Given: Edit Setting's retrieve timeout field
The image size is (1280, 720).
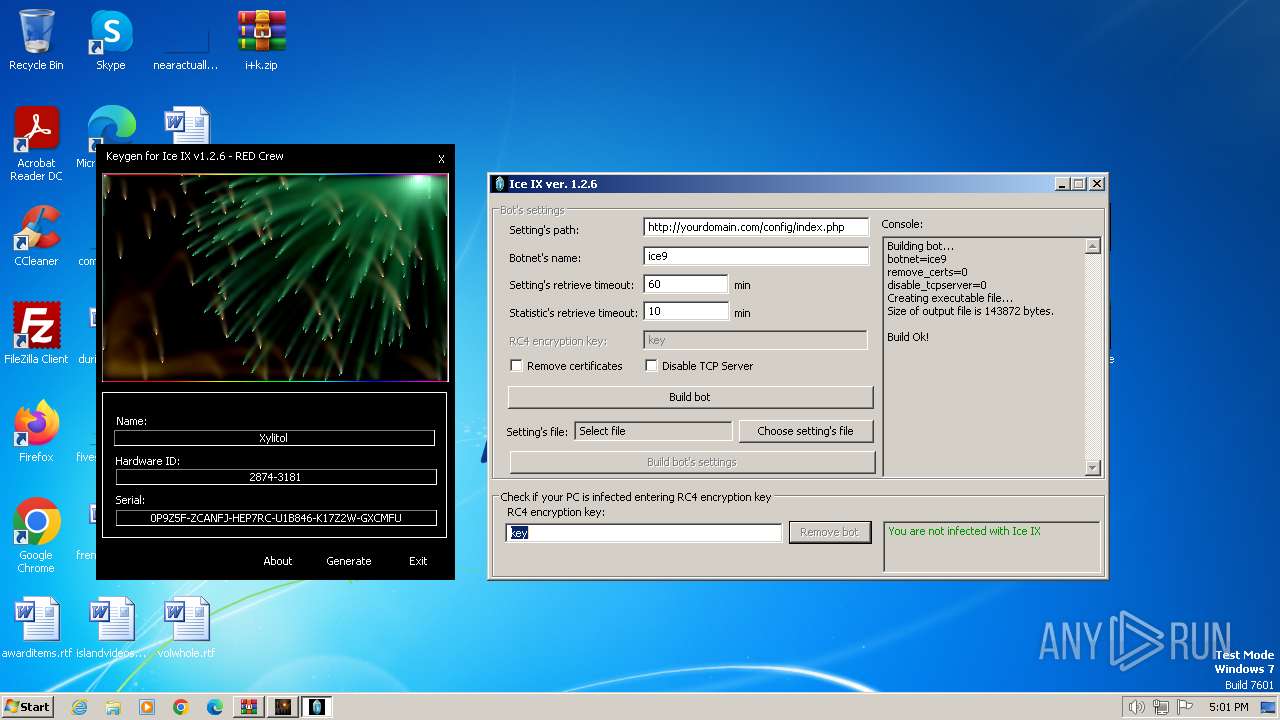Looking at the screenshot, I should [686, 285].
